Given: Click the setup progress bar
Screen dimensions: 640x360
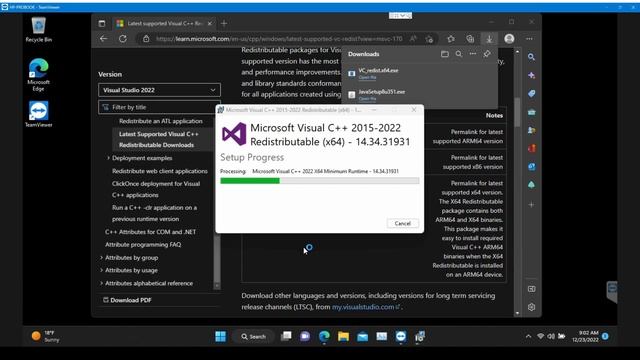Looking at the screenshot, I should point(320,181).
